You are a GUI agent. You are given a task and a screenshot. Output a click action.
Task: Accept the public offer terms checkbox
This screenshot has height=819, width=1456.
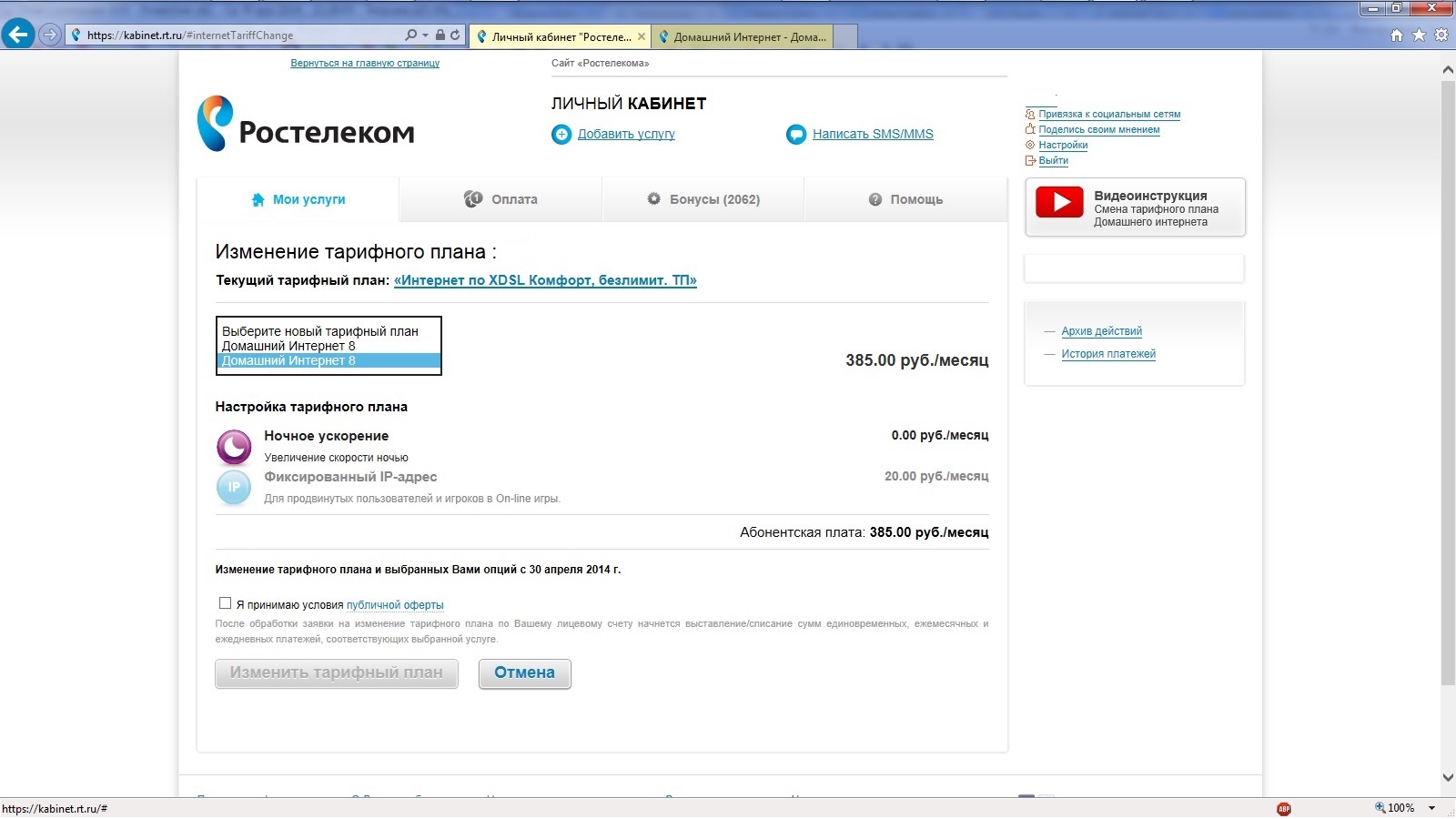[x=225, y=603]
